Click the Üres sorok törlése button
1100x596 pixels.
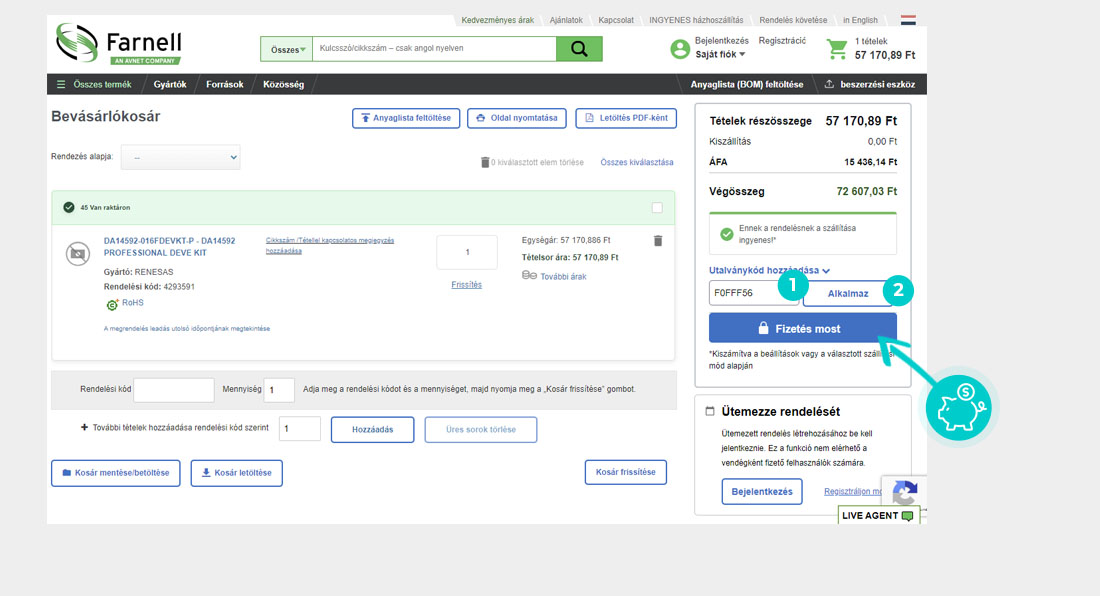tap(481, 430)
